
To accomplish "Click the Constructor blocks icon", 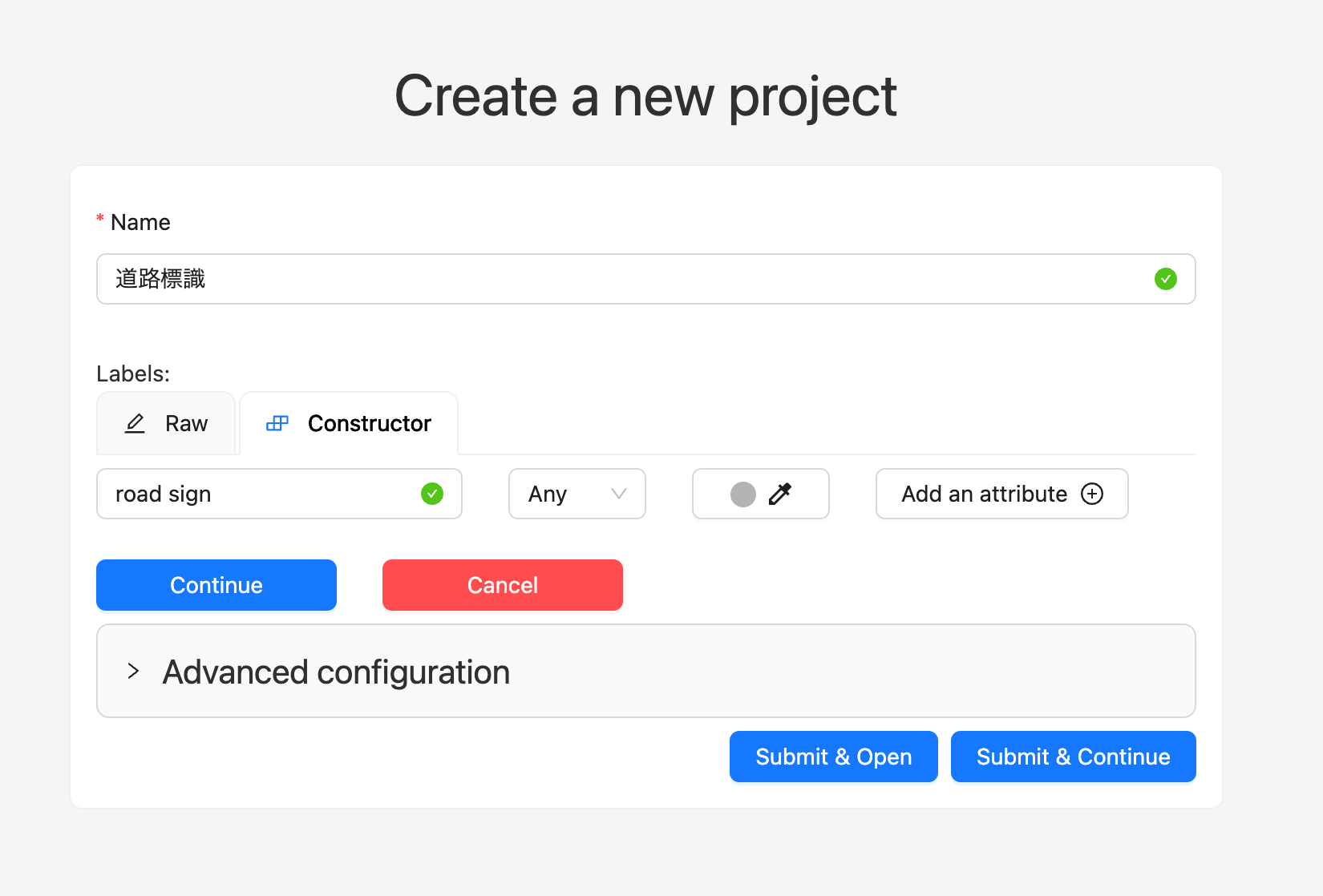I will [277, 423].
